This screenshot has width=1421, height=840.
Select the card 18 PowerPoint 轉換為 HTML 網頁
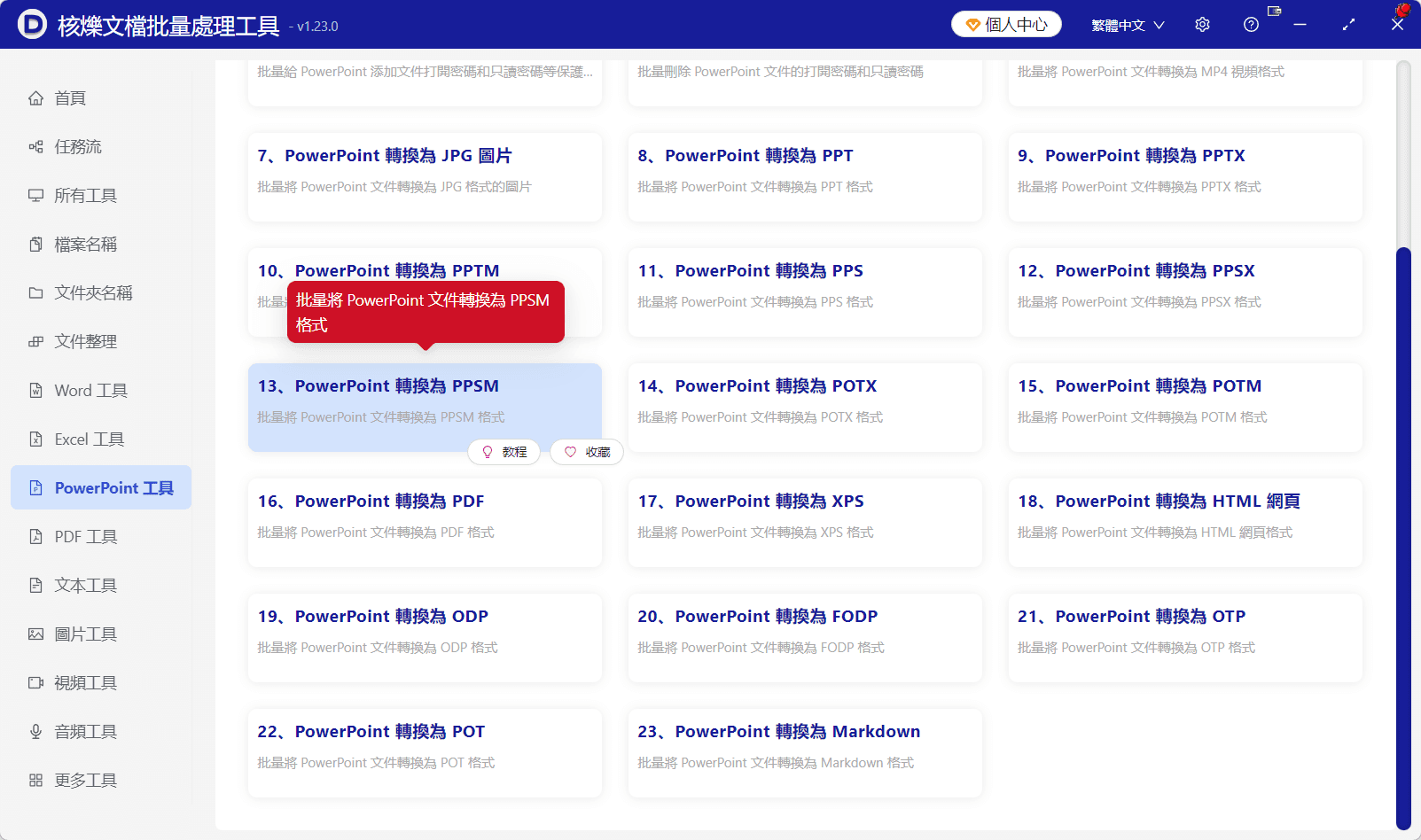(1185, 523)
